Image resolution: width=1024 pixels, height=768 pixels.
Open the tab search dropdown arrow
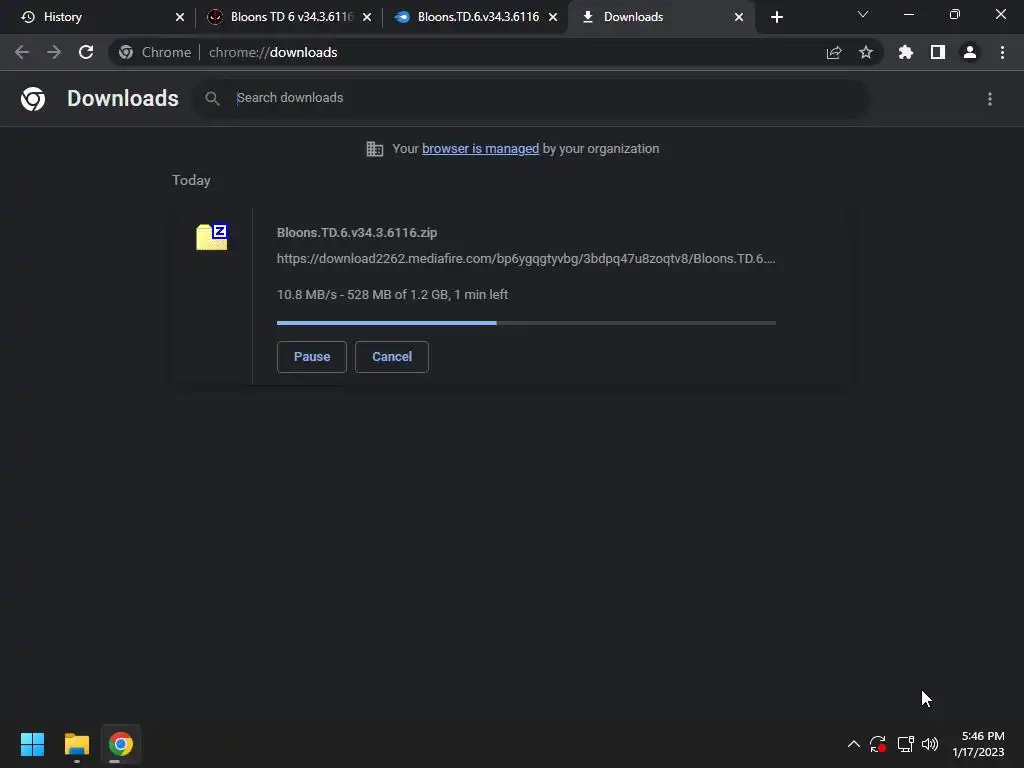pos(863,14)
